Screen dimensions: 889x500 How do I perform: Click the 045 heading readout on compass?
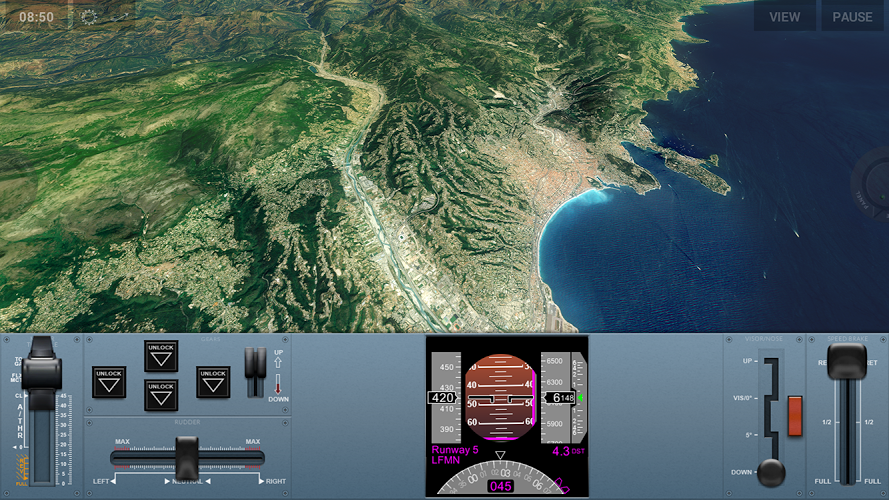pos(501,486)
